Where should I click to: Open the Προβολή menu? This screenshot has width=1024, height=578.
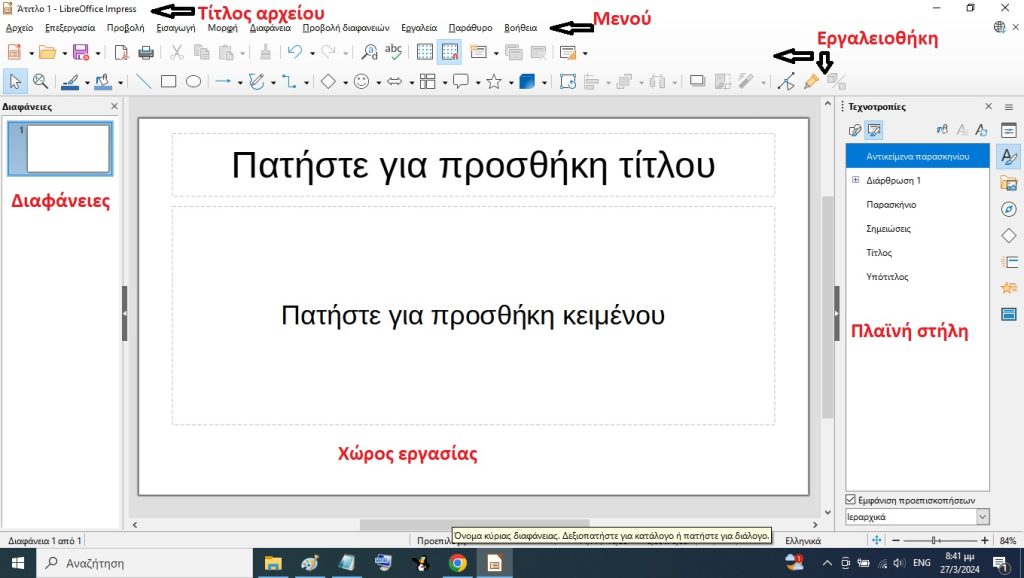point(125,27)
